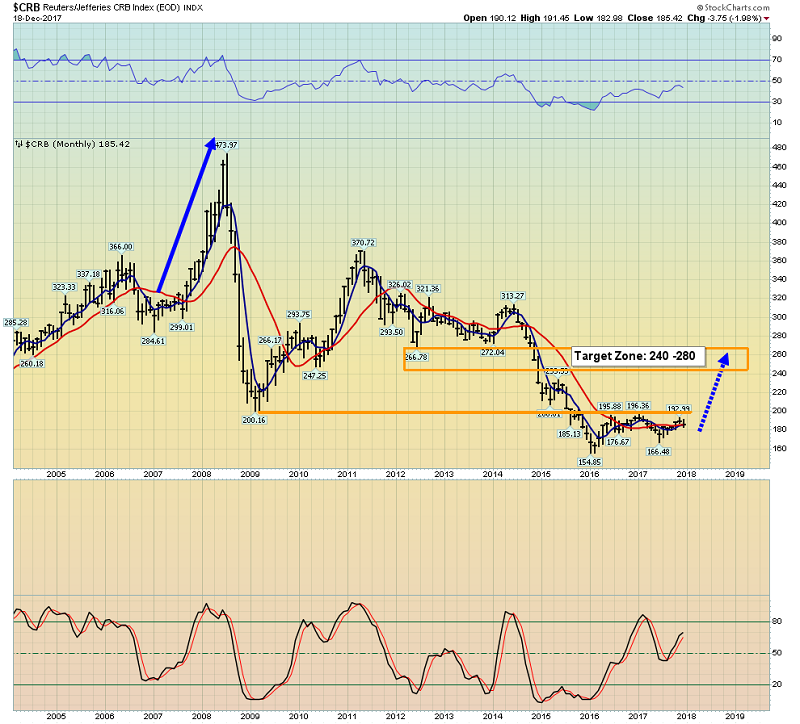Click year 2019 under the main price chart

[735, 474]
